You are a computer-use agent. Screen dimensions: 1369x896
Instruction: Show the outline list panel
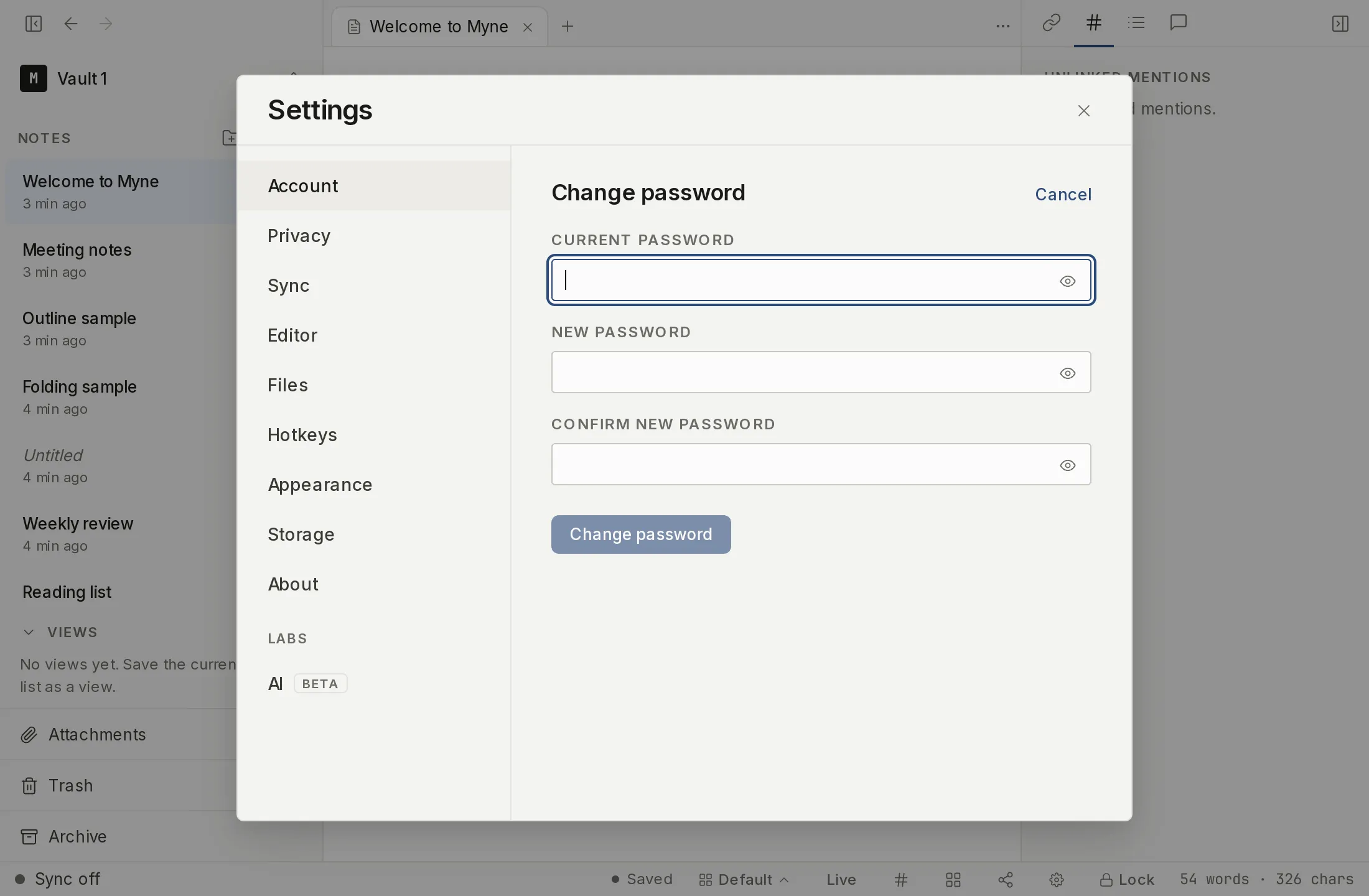pos(1136,23)
